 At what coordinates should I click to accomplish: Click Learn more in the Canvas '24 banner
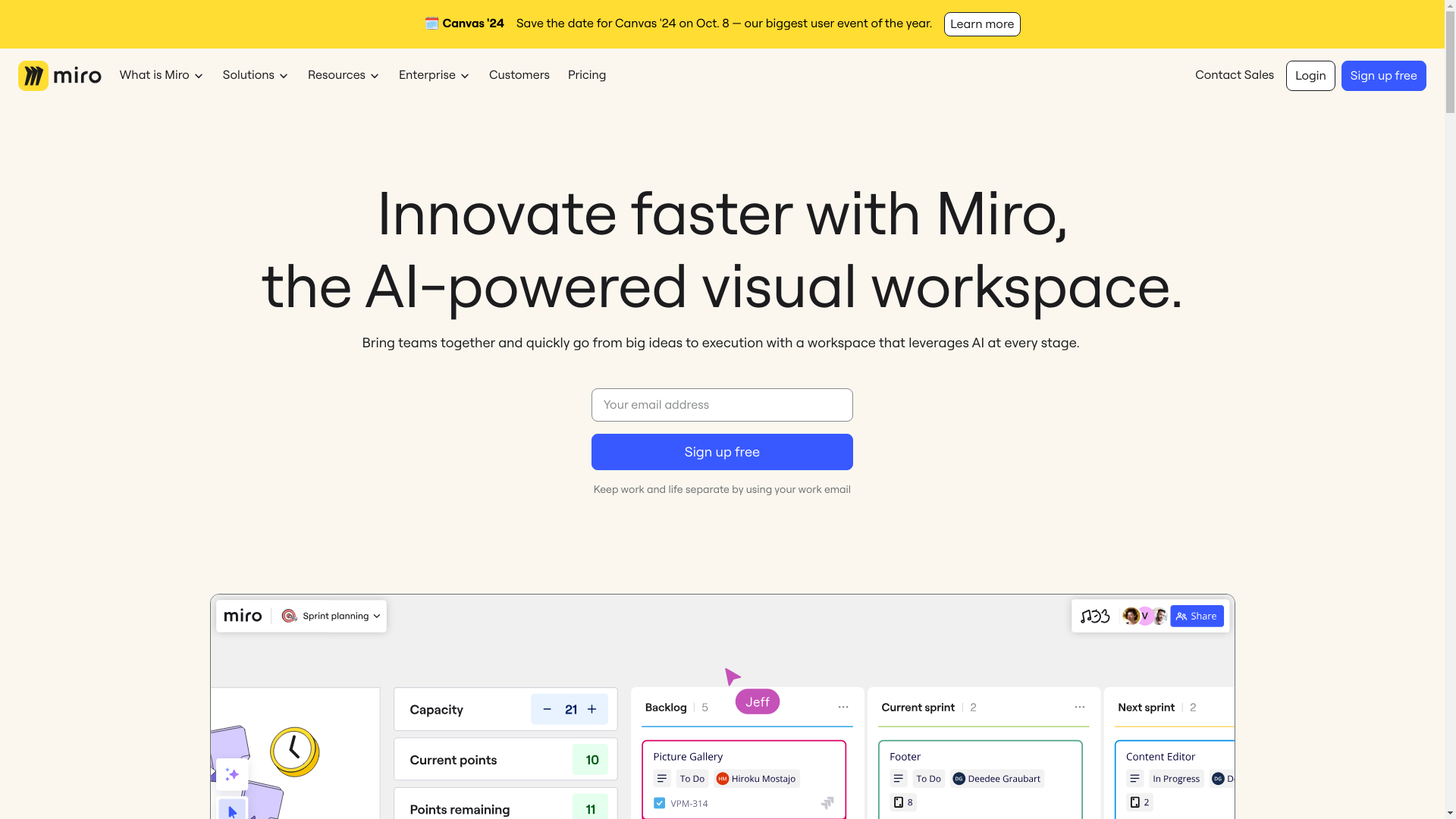pyautogui.click(x=981, y=24)
